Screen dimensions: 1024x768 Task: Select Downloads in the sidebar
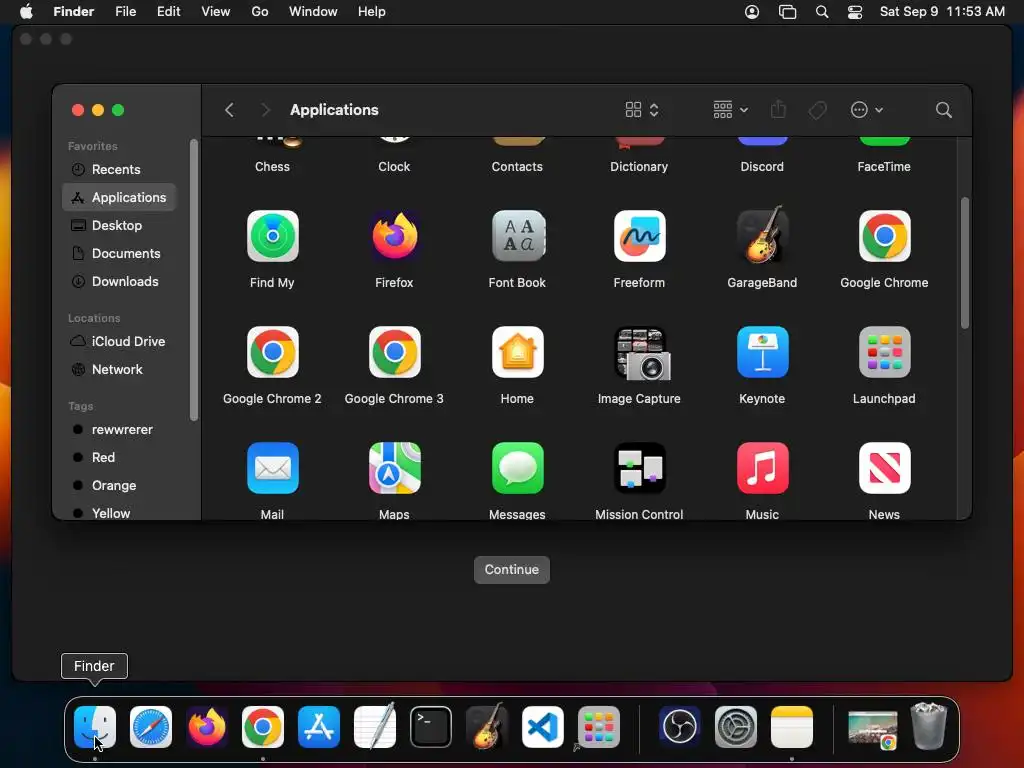pos(119,281)
